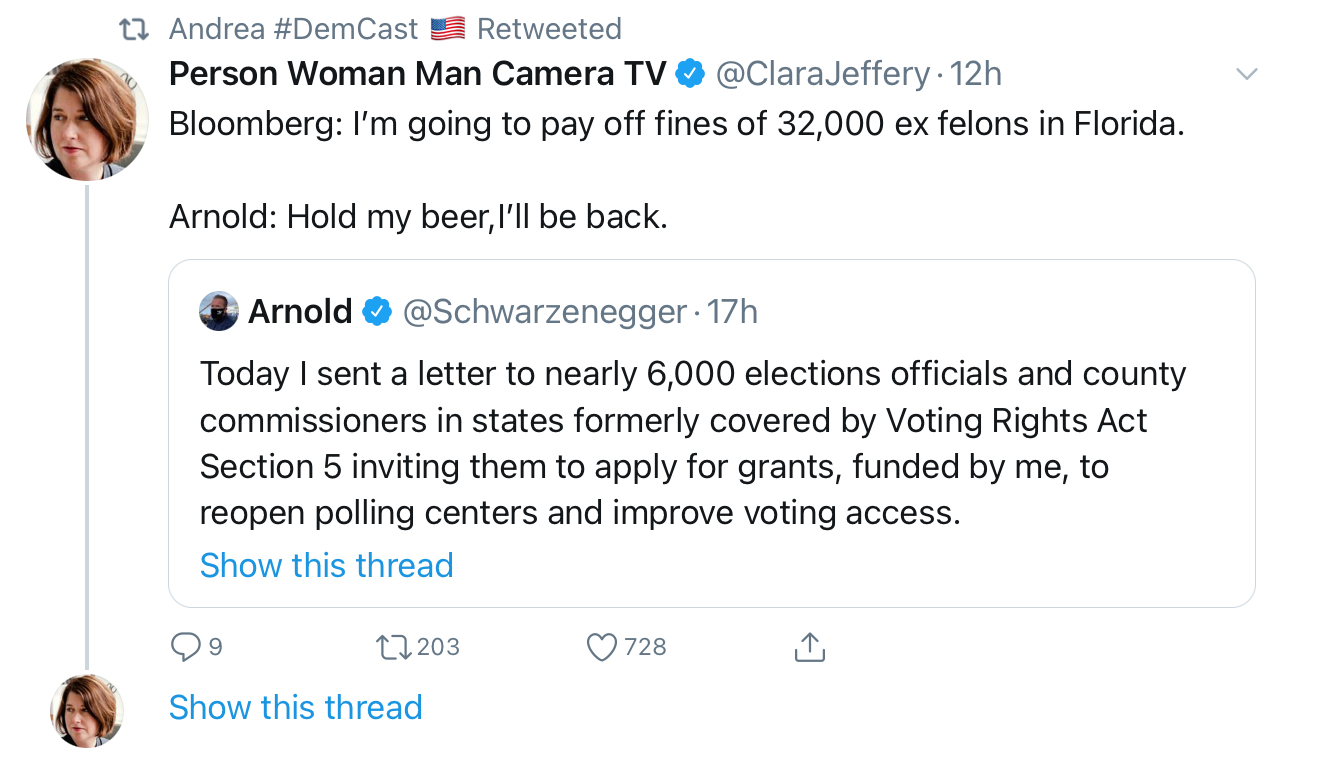Click the blue verified badge beside Person Woman Man Camera TV
Screen dimensions: 1337x763
(x=690, y=74)
